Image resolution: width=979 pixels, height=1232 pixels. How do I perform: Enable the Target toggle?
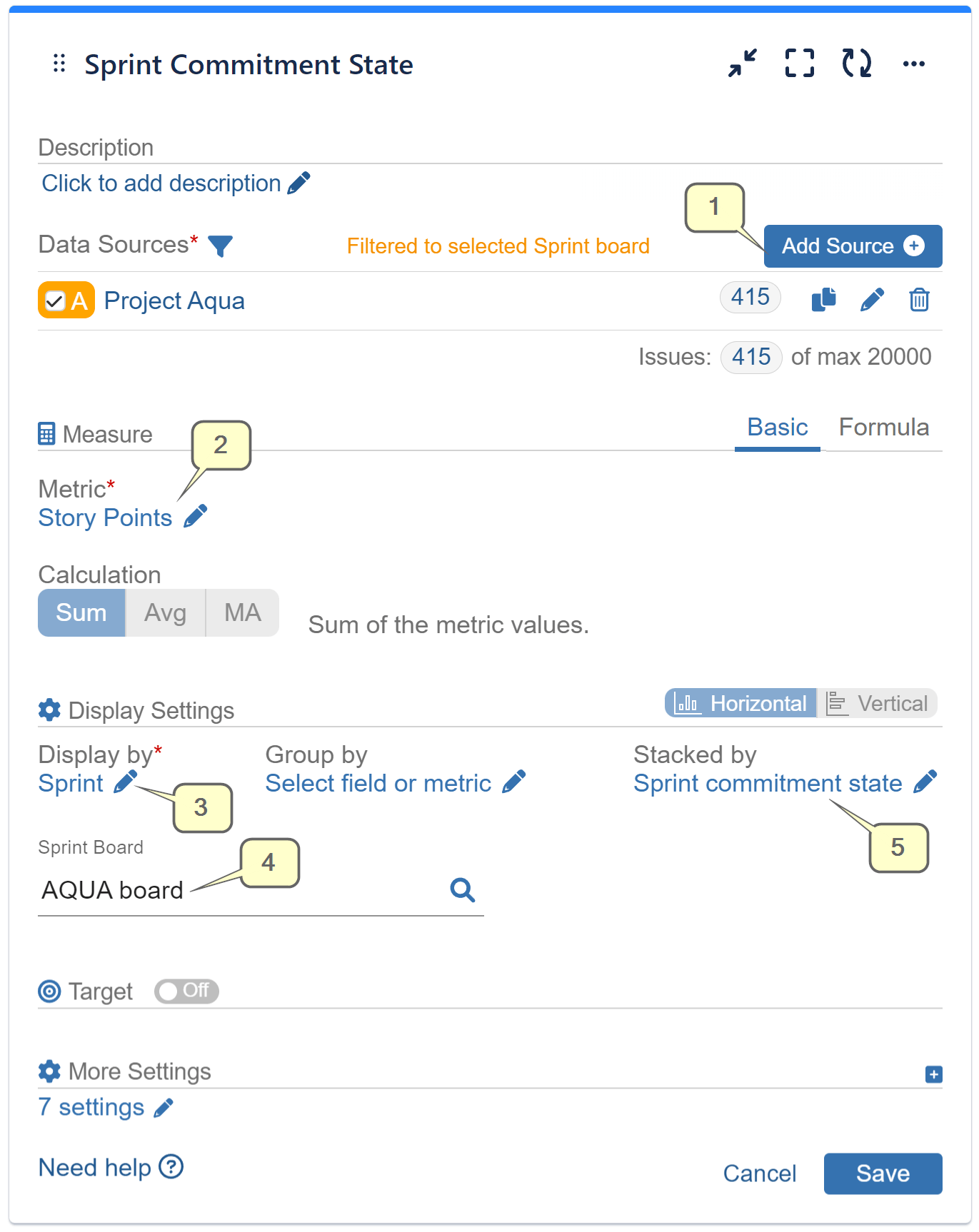pyautogui.click(x=186, y=991)
